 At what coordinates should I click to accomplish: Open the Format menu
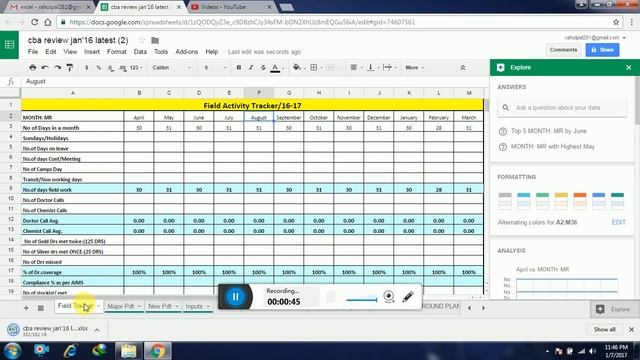pos(117,52)
